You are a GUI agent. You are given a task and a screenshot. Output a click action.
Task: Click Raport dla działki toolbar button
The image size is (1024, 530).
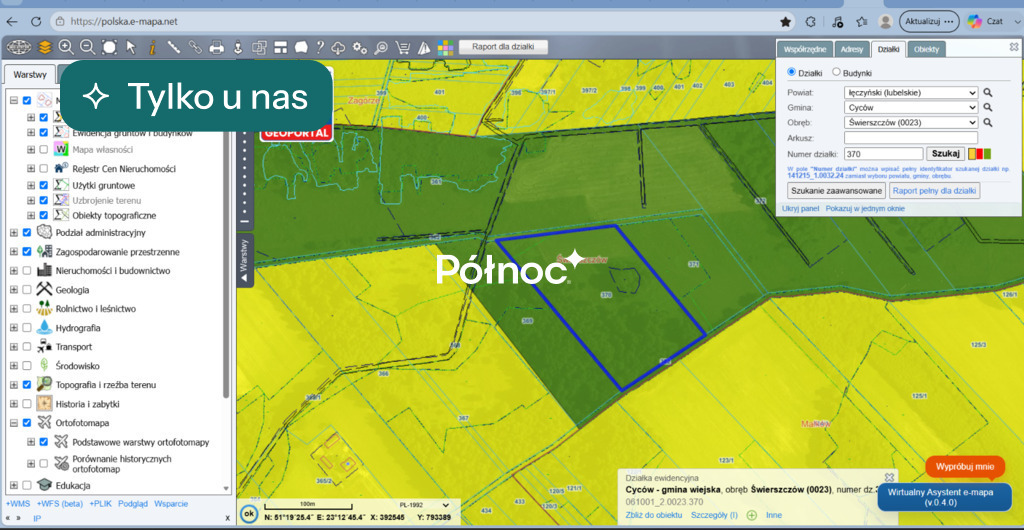click(x=504, y=47)
